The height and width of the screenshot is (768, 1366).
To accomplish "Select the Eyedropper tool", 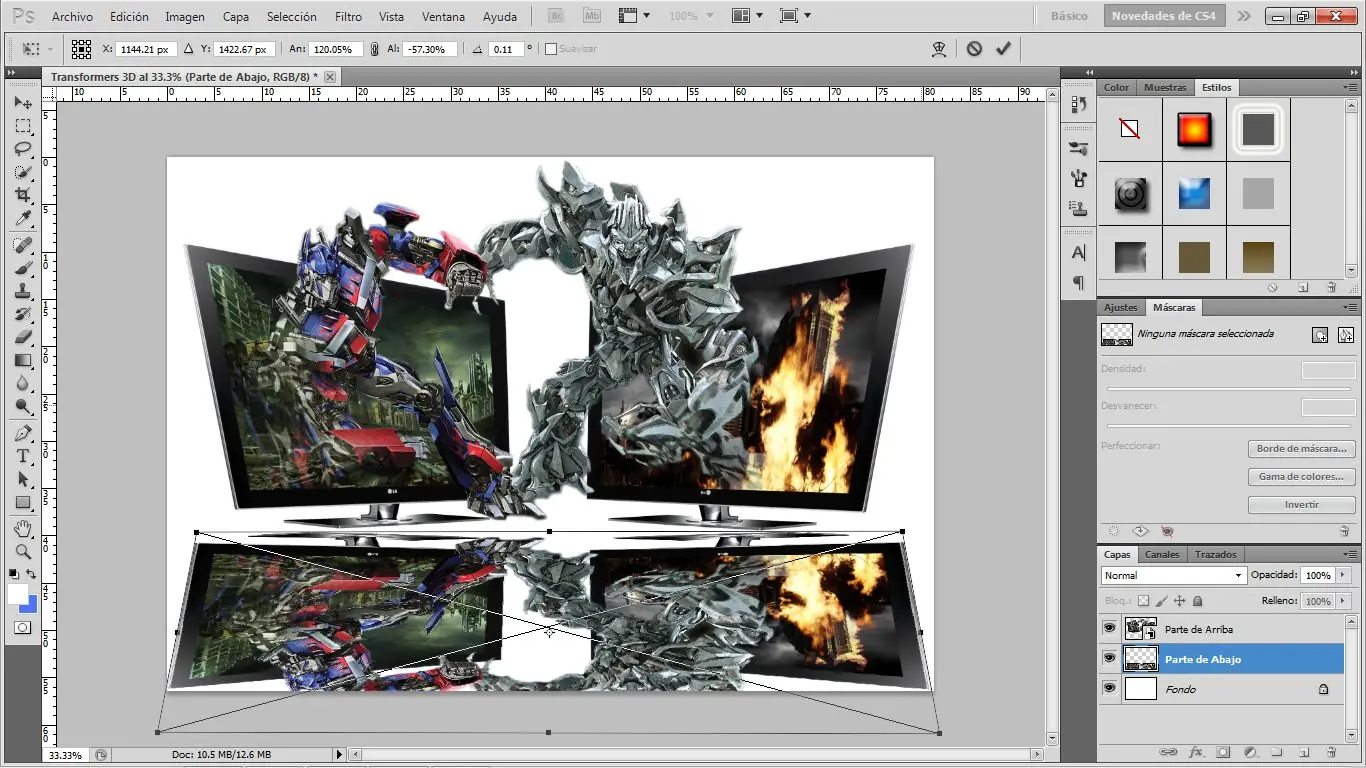I will pos(23,218).
